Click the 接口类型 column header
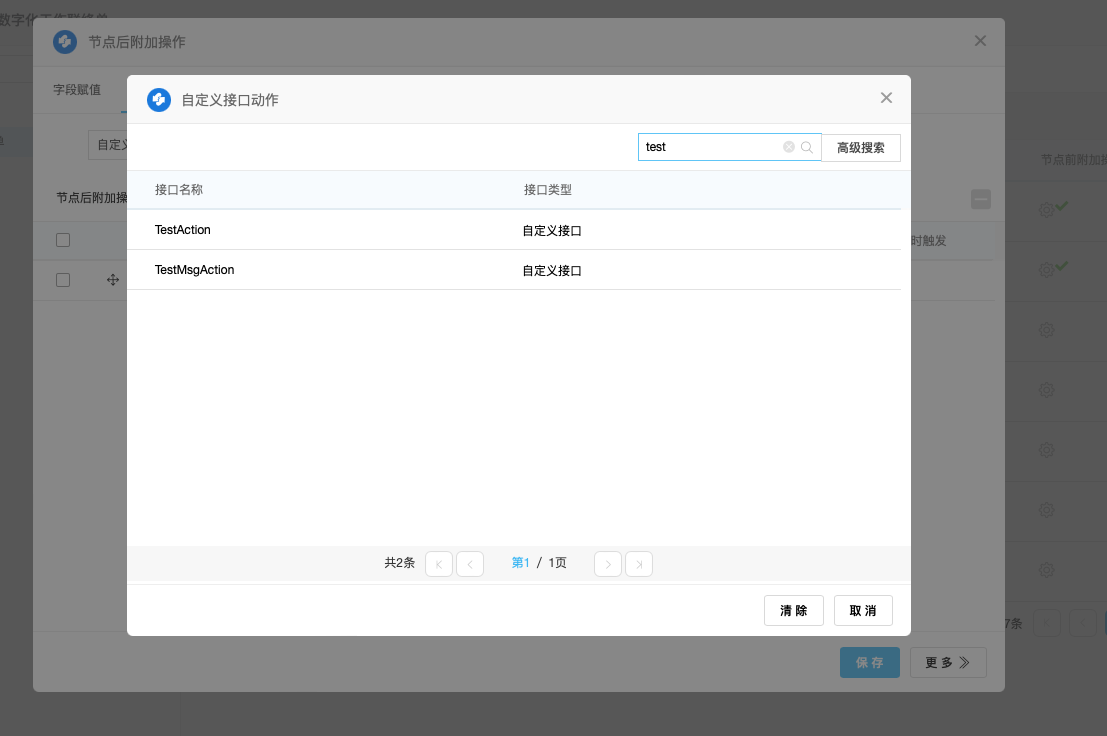The height and width of the screenshot is (736, 1107). tap(548, 190)
